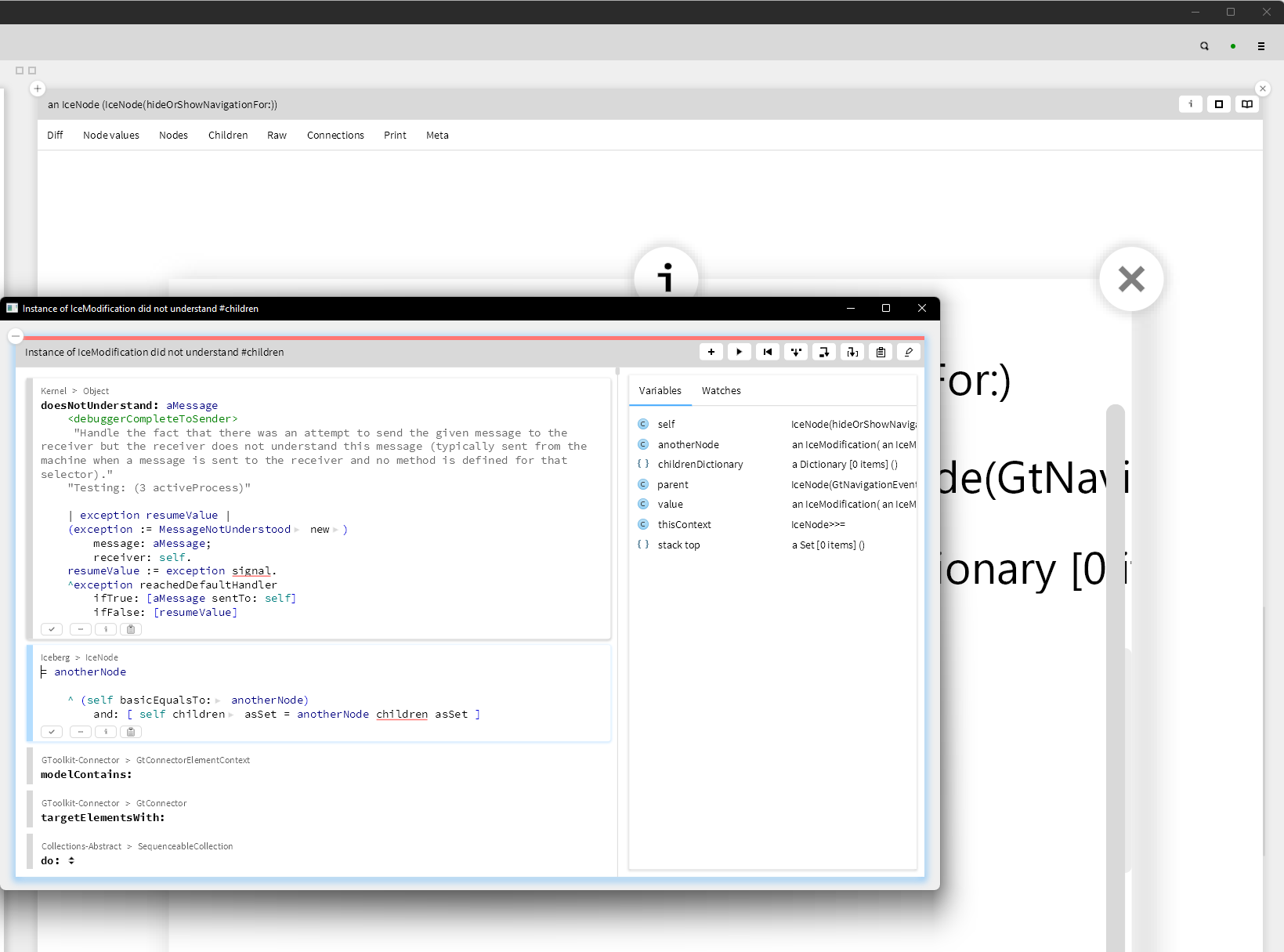1284x952 pixels.
Task: Toggle the checkmark under the anotherNode method
Action: (52, 731)
